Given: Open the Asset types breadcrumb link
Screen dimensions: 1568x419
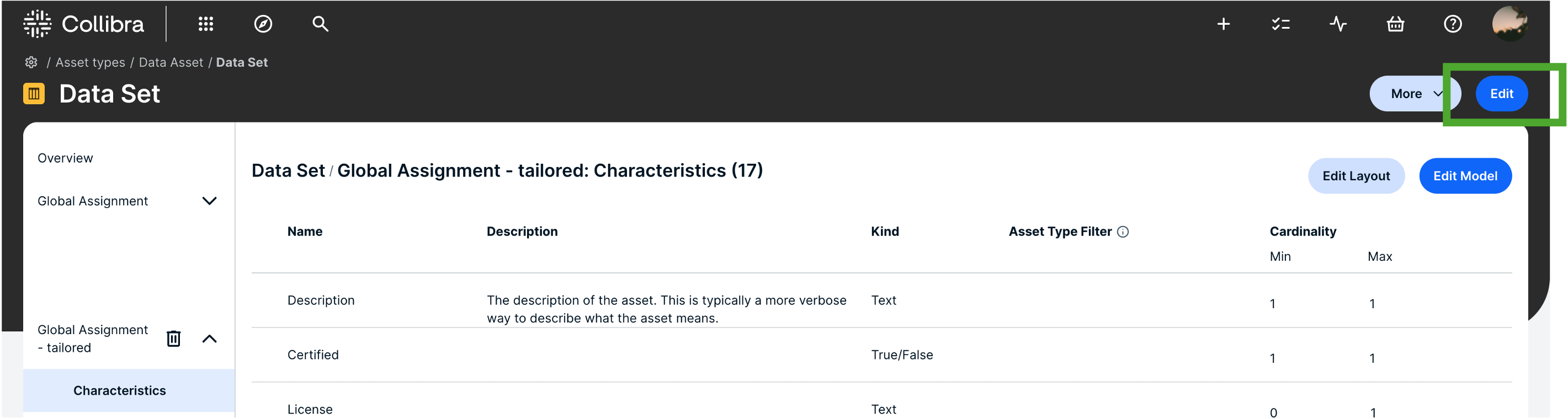Looking at the screenshot, I should (x=90, y=63).
